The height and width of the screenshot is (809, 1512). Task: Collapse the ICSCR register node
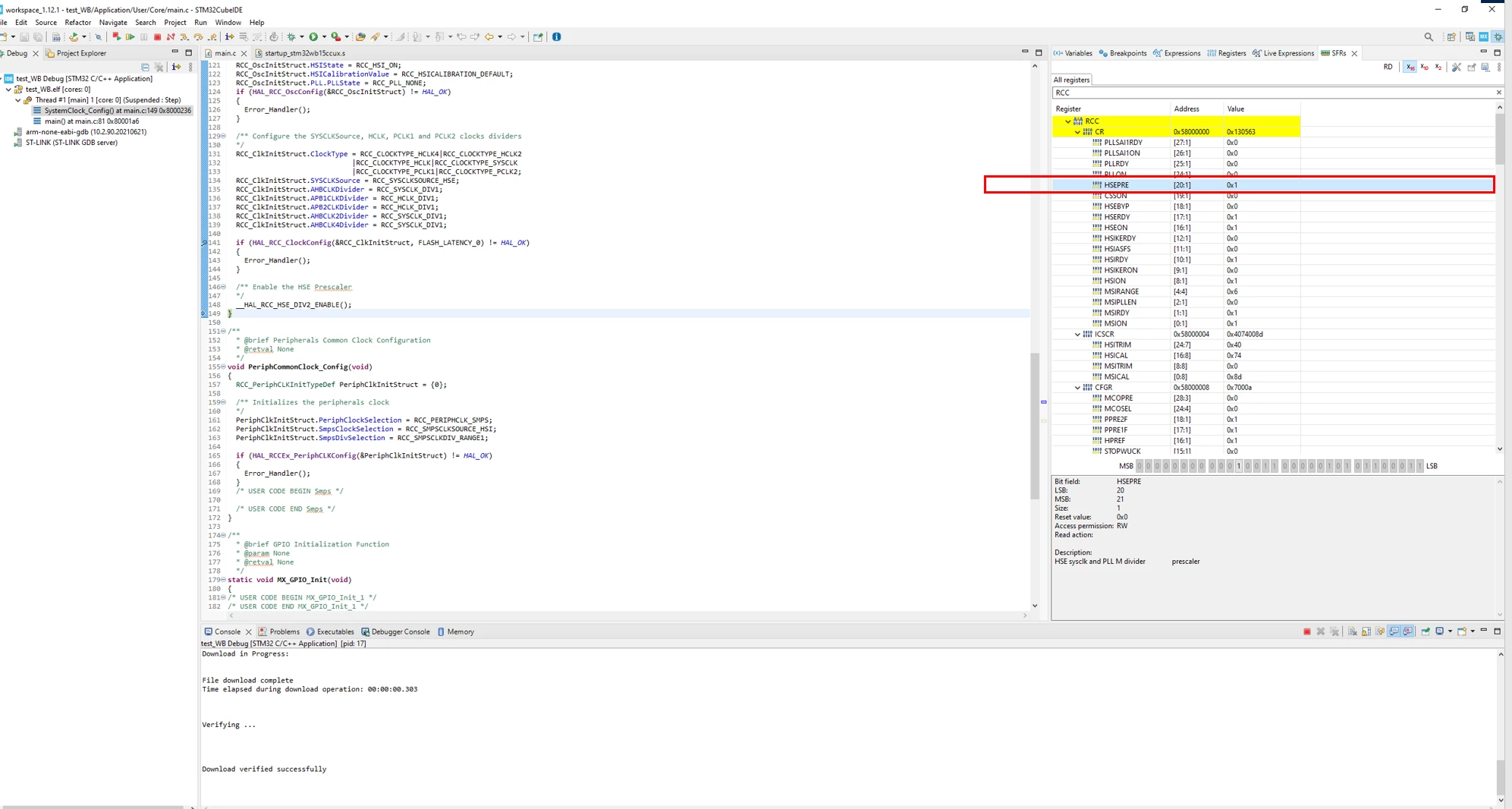click(1077, 335)
